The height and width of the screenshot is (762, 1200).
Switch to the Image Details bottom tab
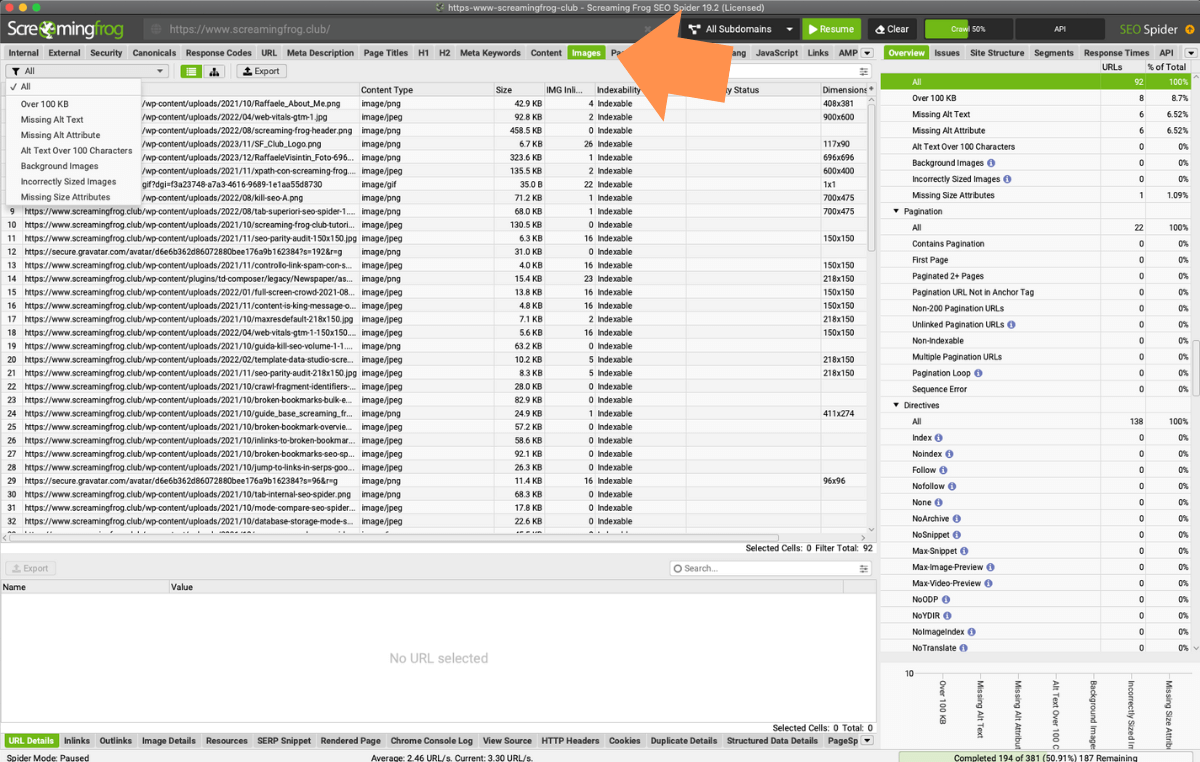coord(168,741)
